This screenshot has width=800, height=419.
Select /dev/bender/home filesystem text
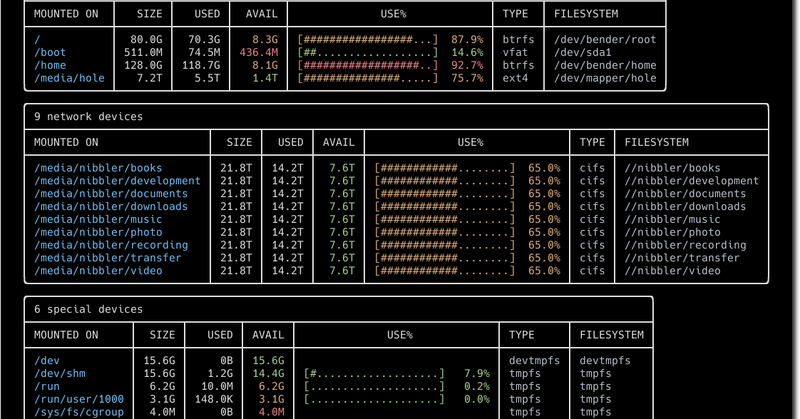pyautogui.click(x=605, y=65)
